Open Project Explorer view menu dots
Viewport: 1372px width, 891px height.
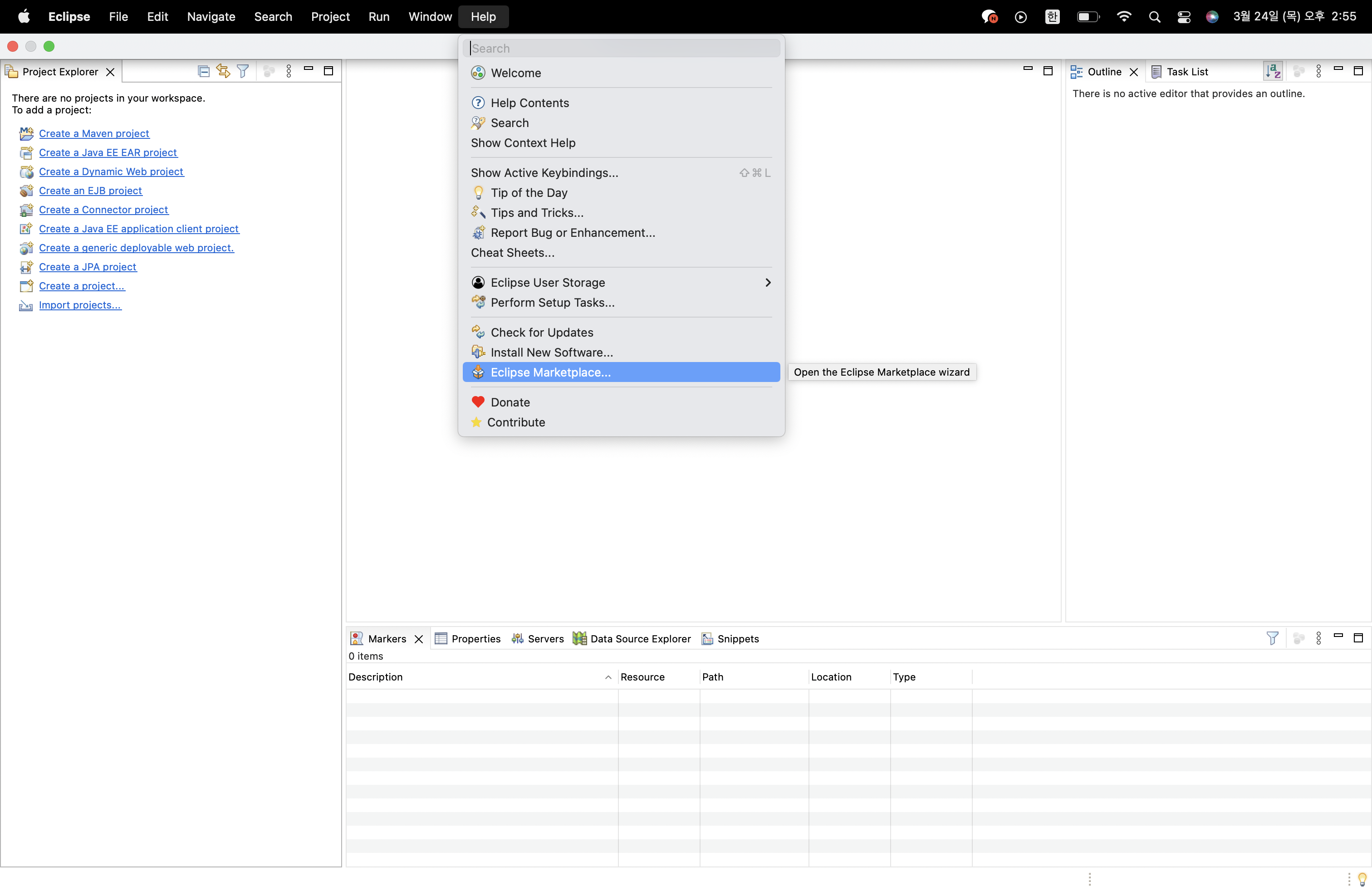click(289, 72)
